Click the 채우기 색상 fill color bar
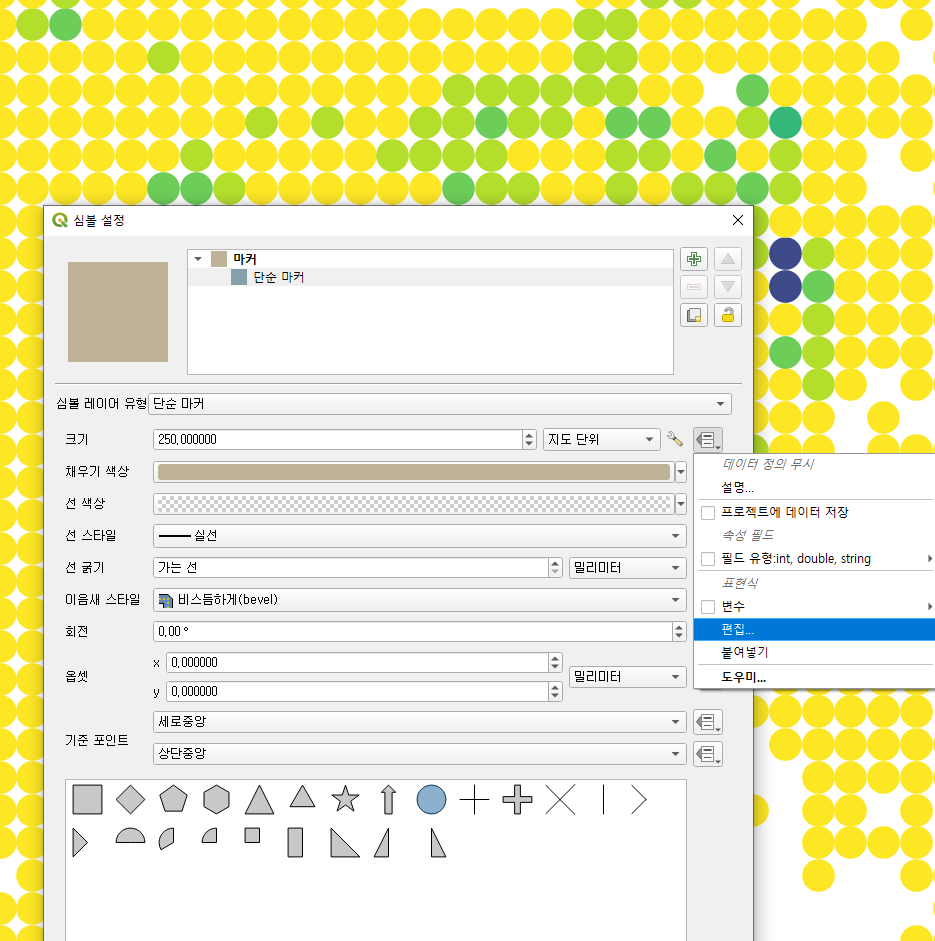 pyautogui.click(x=413, y=472)
